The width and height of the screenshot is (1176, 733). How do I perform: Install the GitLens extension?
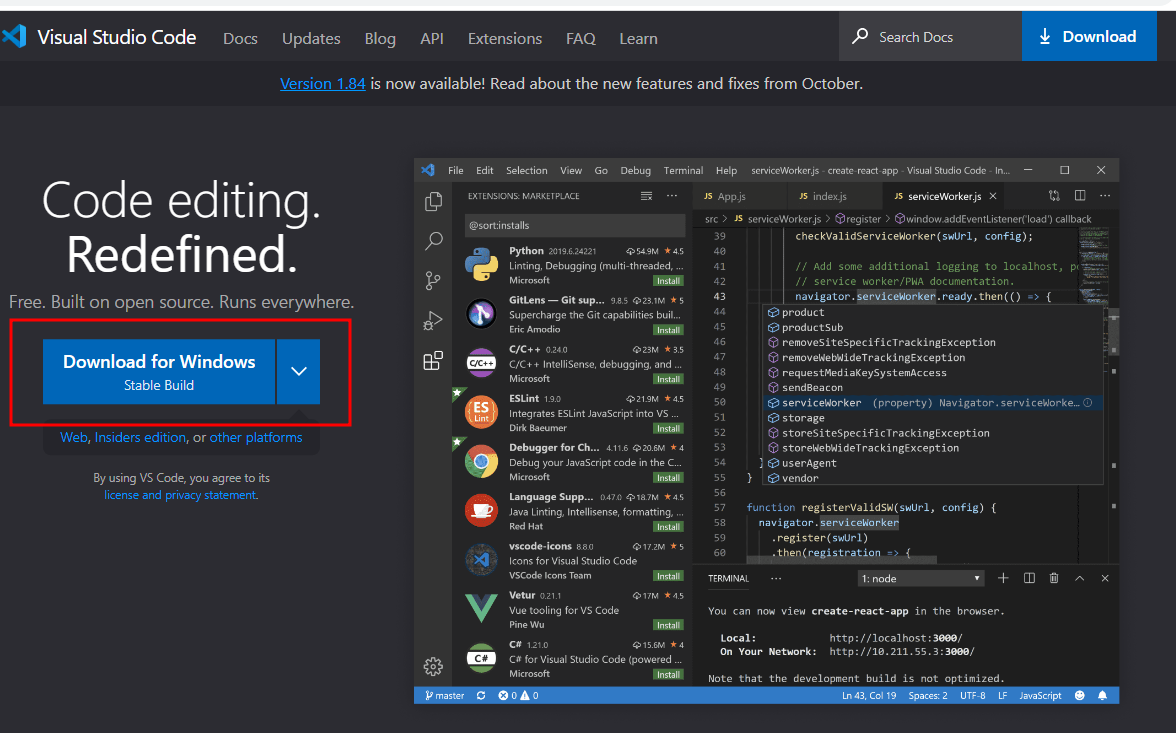(668, 330)
